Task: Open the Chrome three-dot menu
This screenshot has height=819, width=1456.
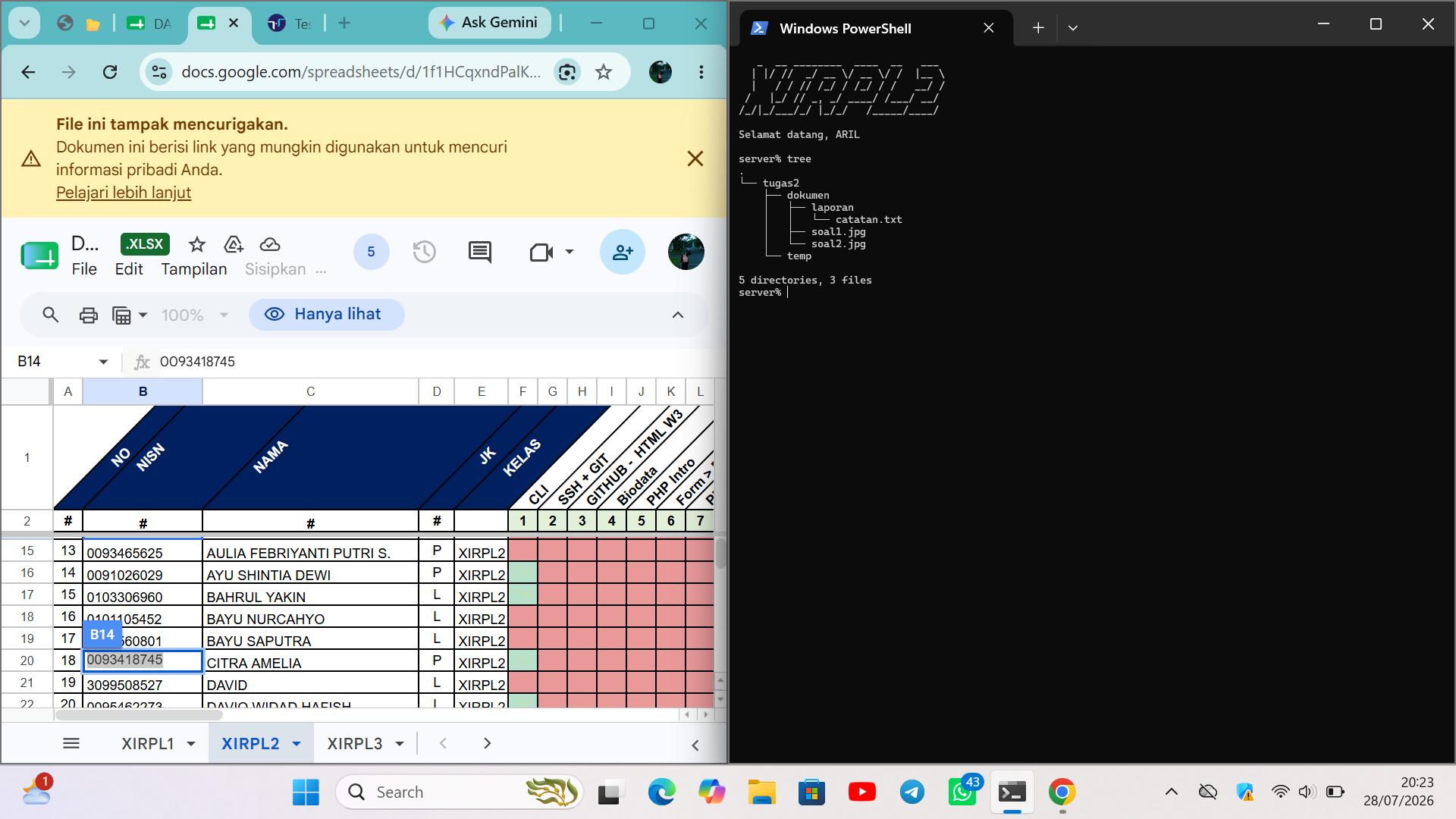Action: (701, 72)
